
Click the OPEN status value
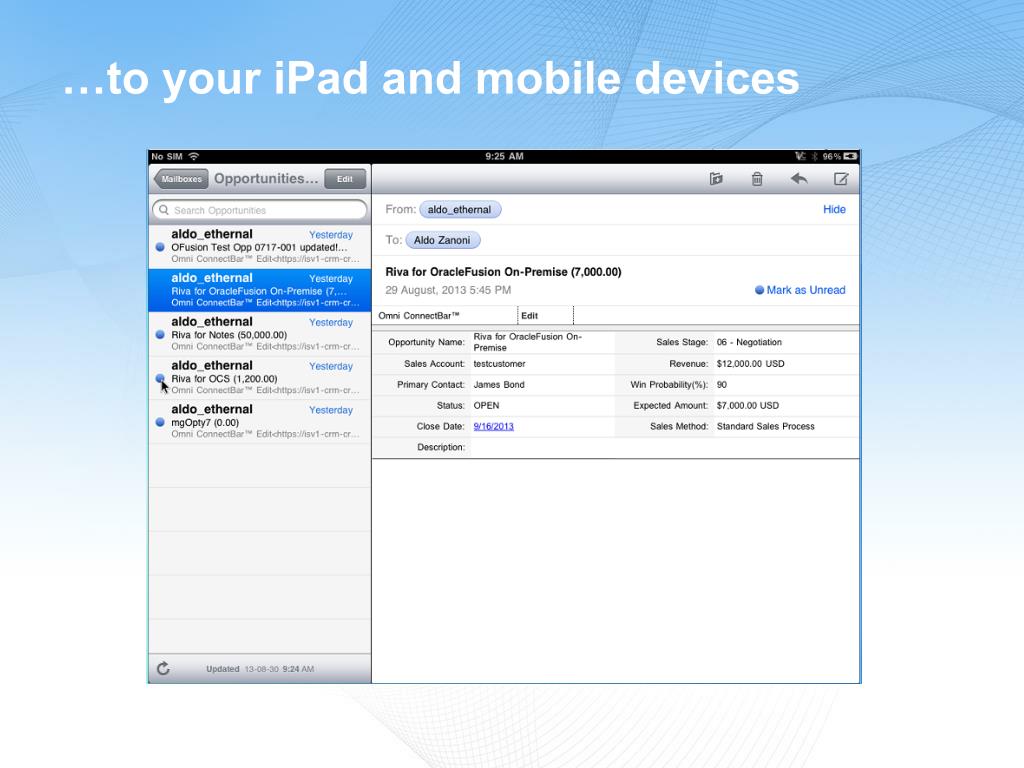pos(487,406)
